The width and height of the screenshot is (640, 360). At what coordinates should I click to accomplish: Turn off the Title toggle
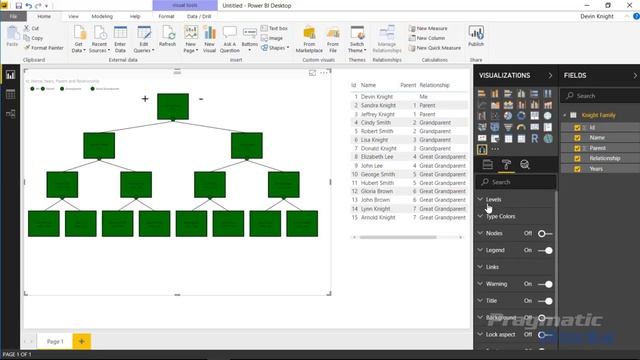pyautogui.click(x=545, y=301)
